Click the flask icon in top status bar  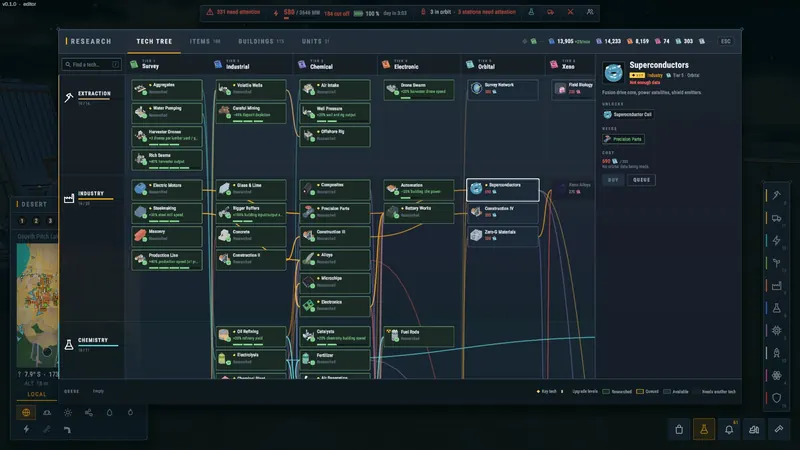pos(531,12)
